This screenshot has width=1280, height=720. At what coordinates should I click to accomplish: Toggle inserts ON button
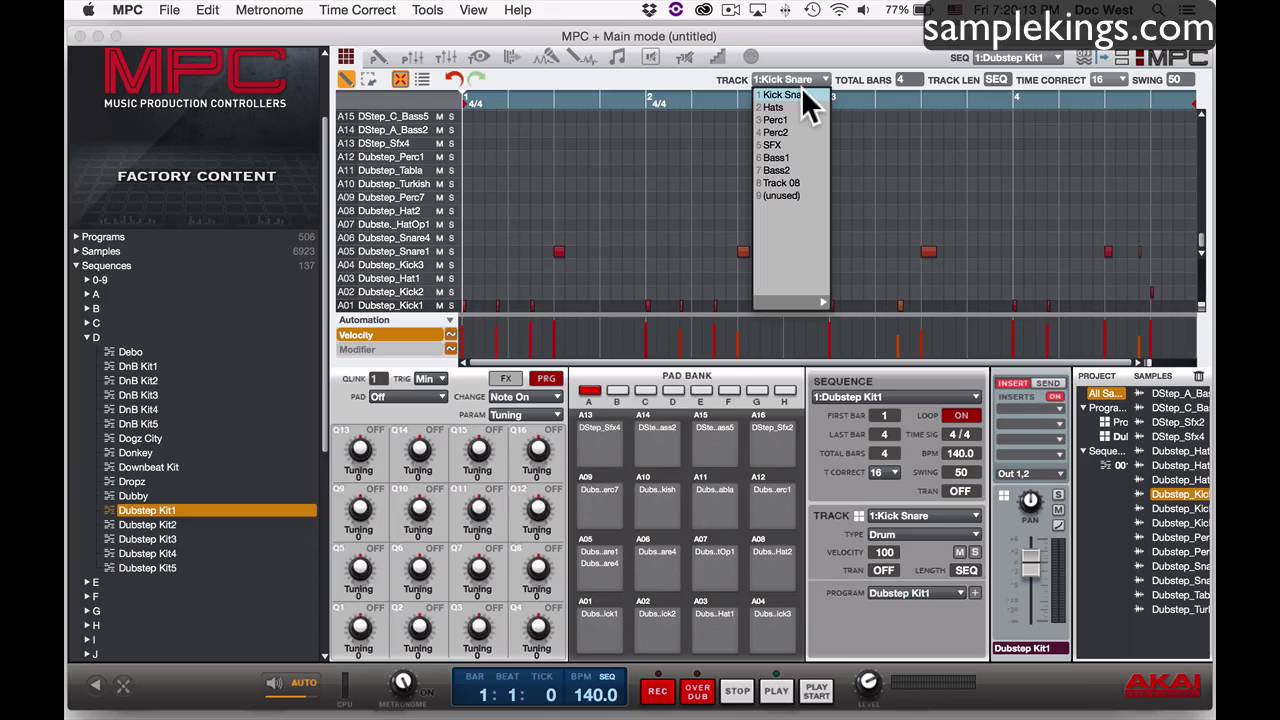(1054, 397)
